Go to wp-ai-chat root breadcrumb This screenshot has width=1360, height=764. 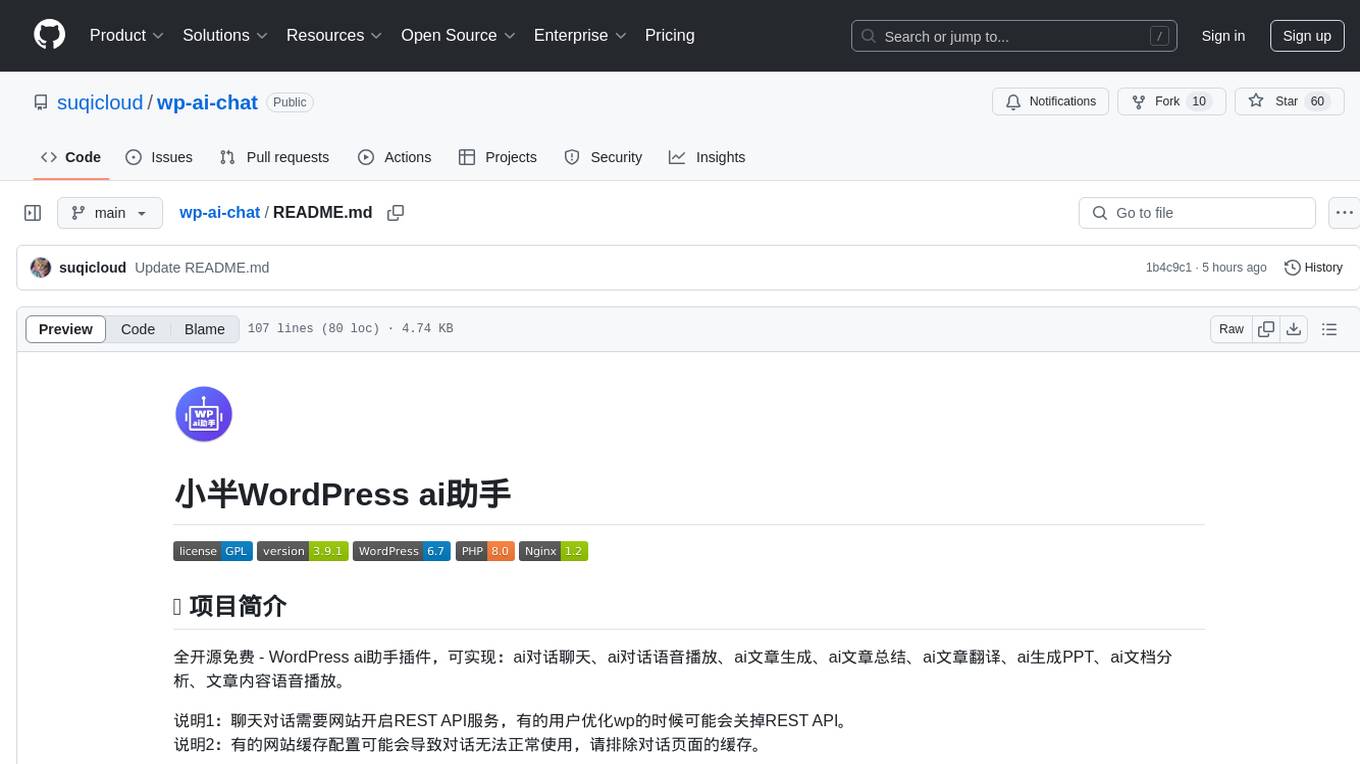[x=219, y=213]
